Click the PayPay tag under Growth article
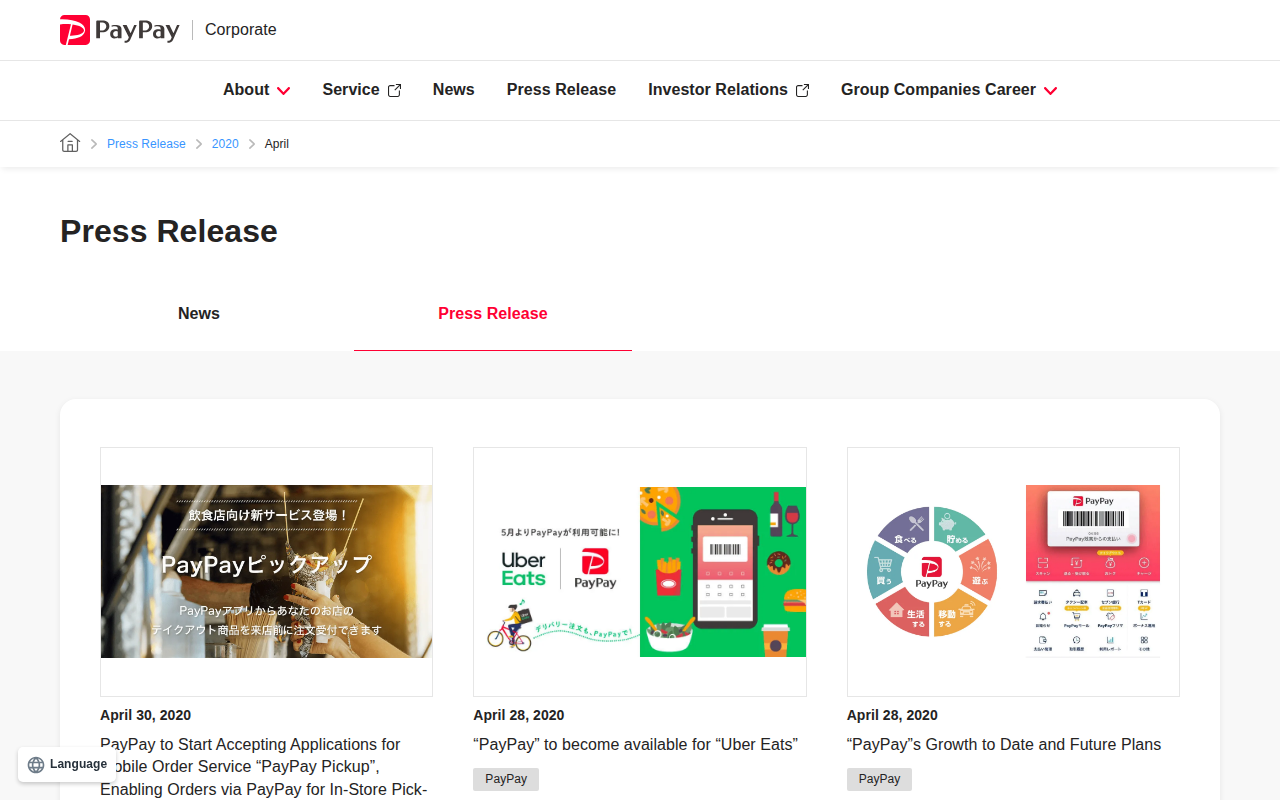This screenshot has width=1280, height=800. (x=879, y=779)
